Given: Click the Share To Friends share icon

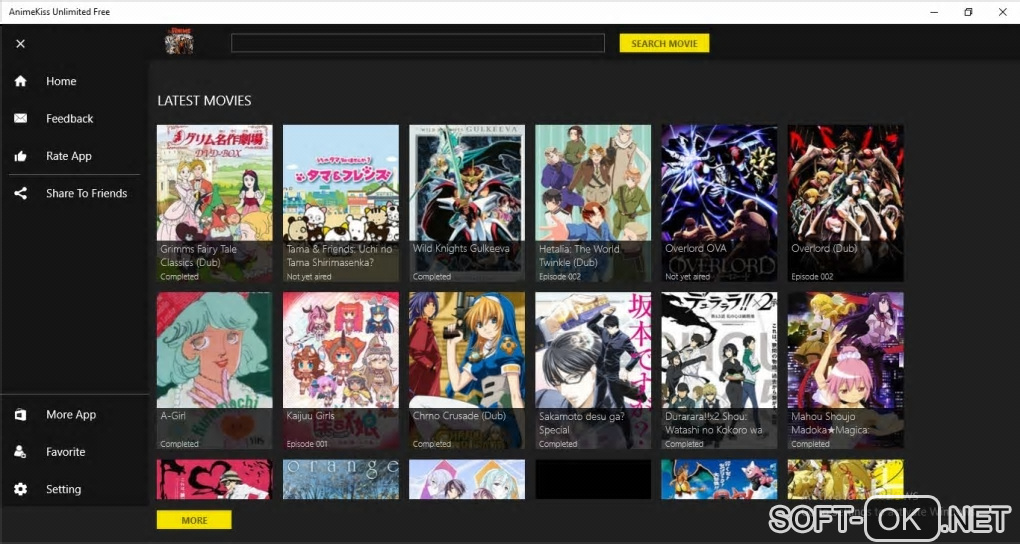Looking at the screenshot, I should point(21,193).
